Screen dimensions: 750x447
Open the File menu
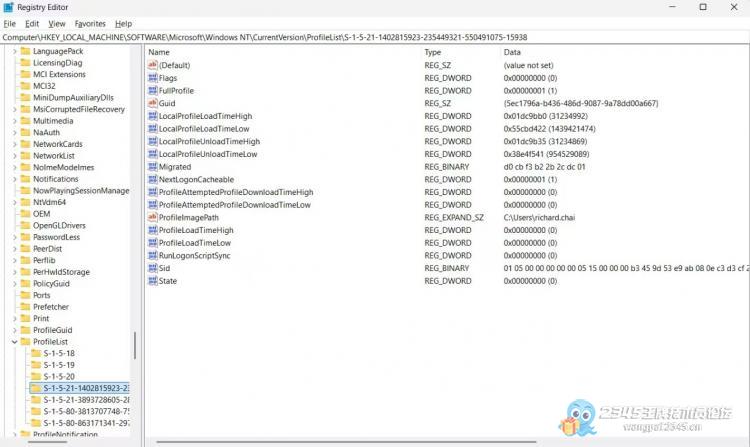click(9, 23)
